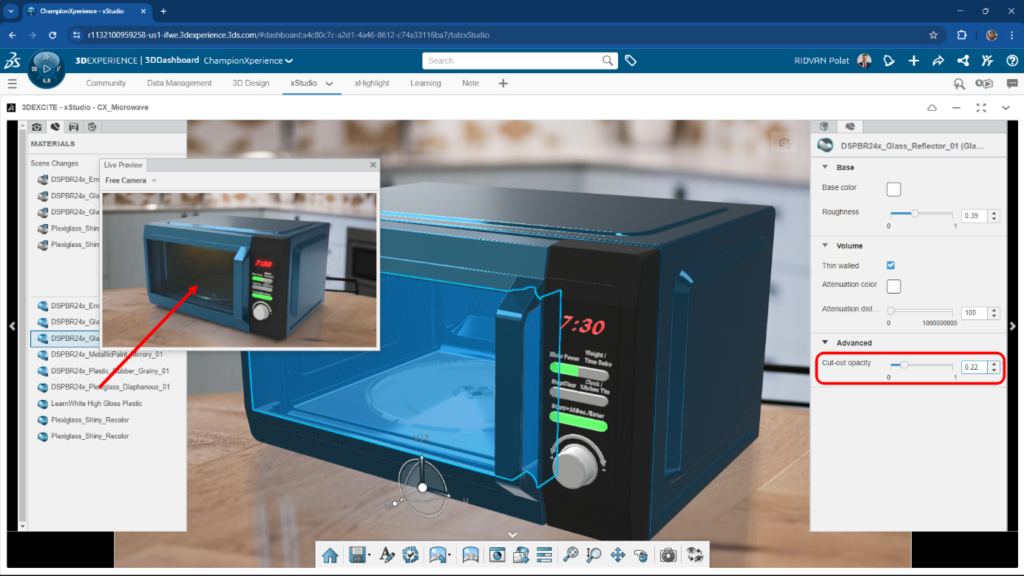Click the Cut-out opacity slider
Screen dimensions: 1024x576
921,365
